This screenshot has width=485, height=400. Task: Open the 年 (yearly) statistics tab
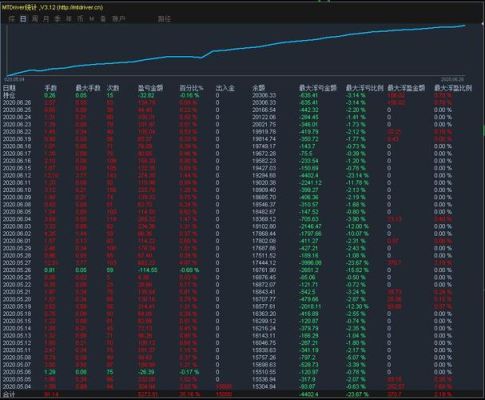69,19
